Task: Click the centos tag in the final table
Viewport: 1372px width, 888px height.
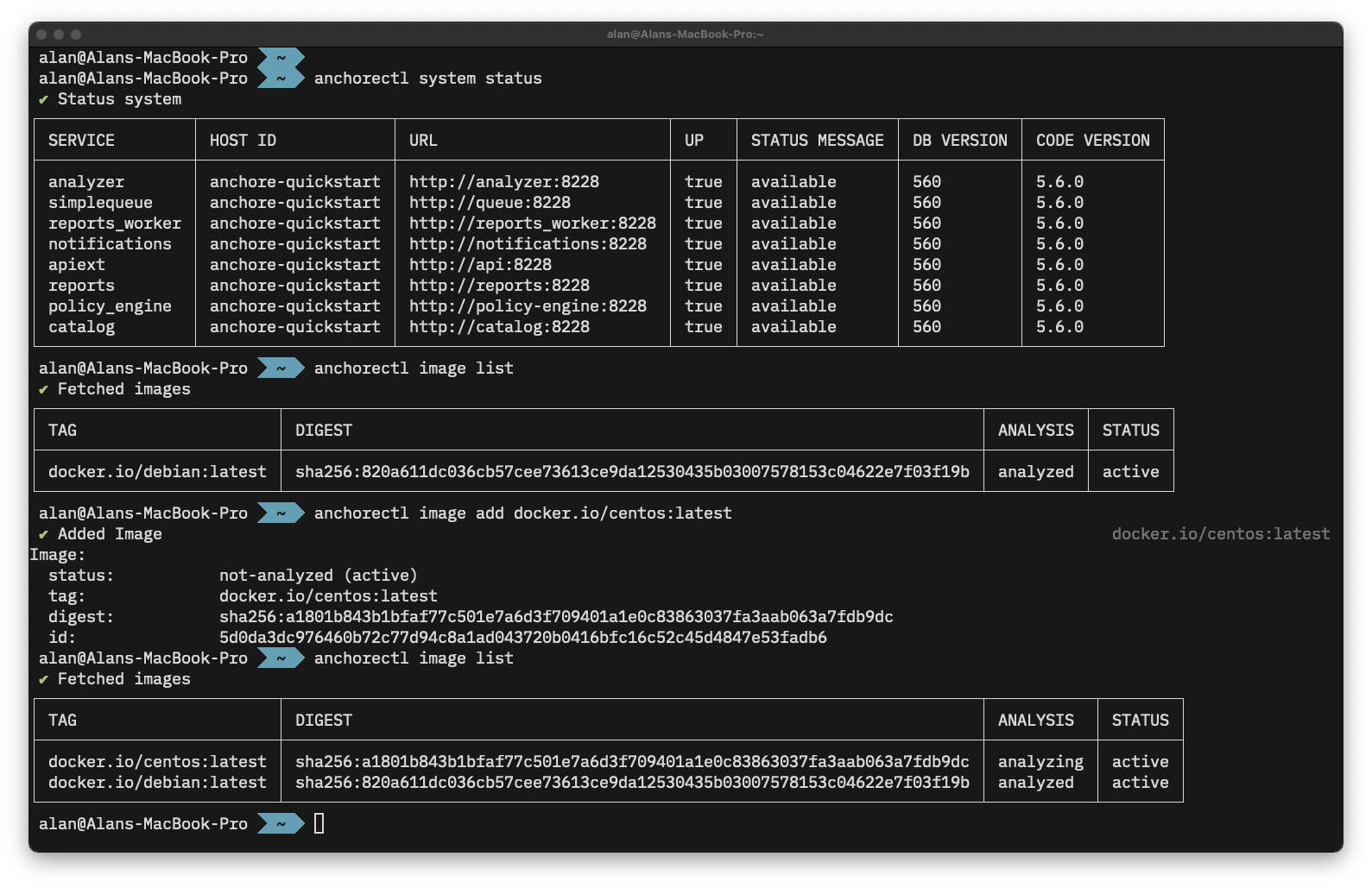Action: [157, 762]
